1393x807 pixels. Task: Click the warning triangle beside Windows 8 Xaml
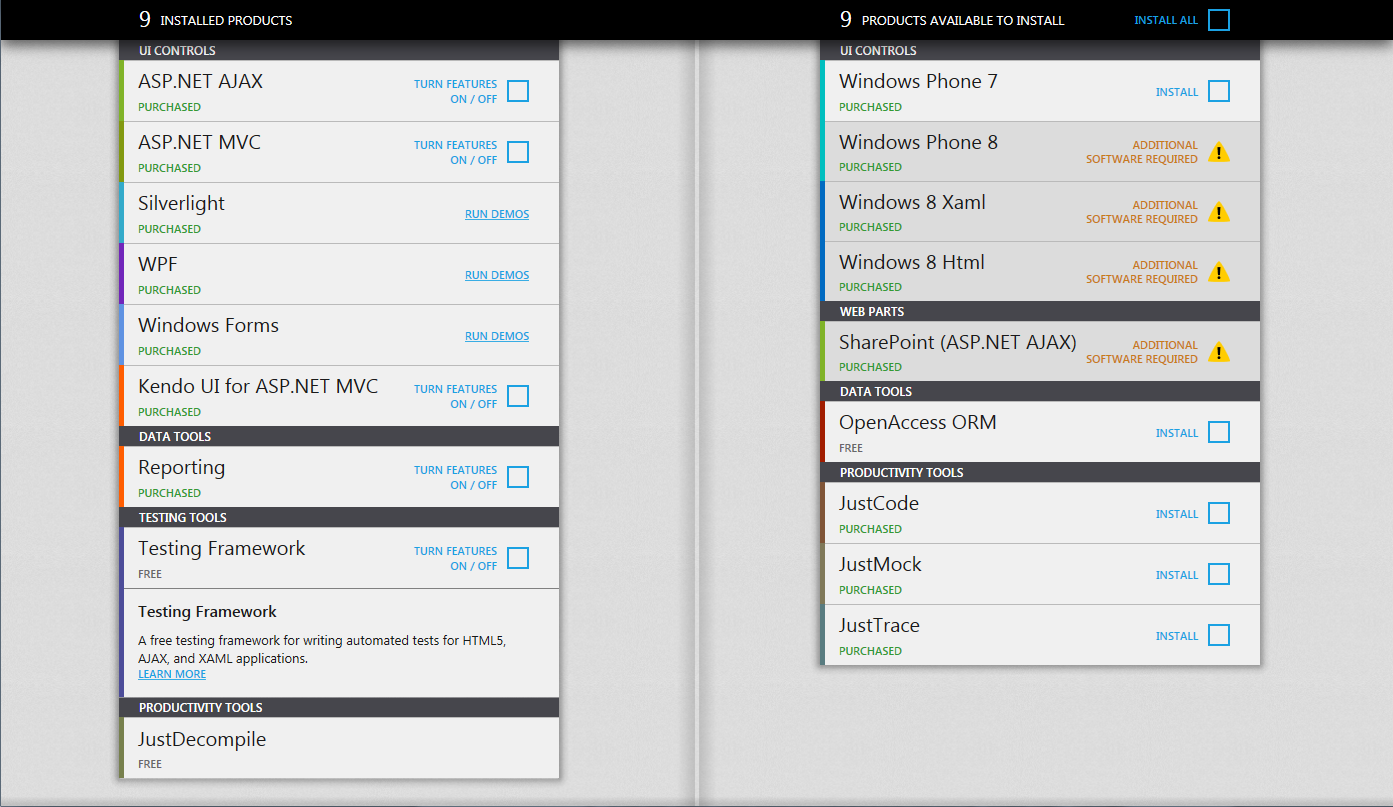point(1218,212)
